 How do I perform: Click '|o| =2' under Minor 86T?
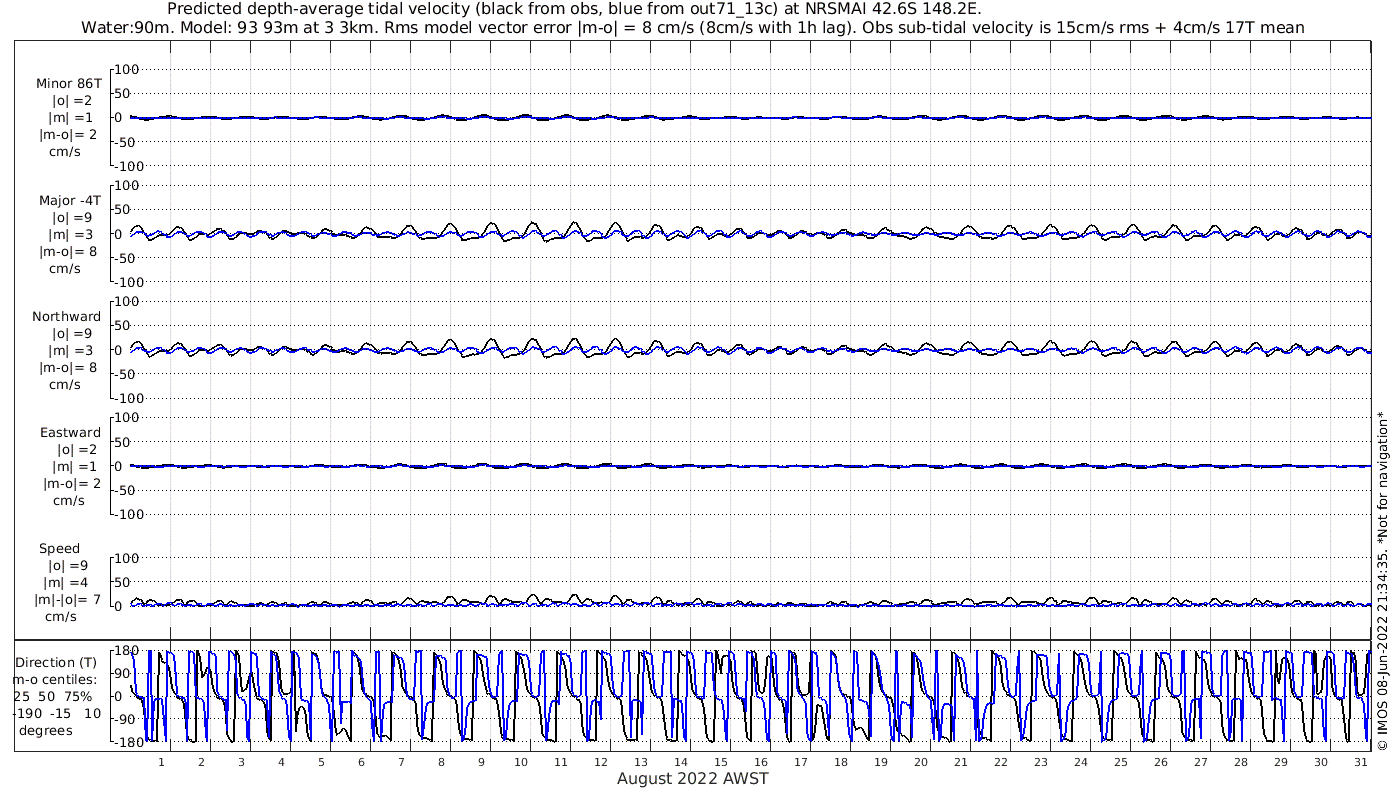pyautogui.click(x=72, y=101)
